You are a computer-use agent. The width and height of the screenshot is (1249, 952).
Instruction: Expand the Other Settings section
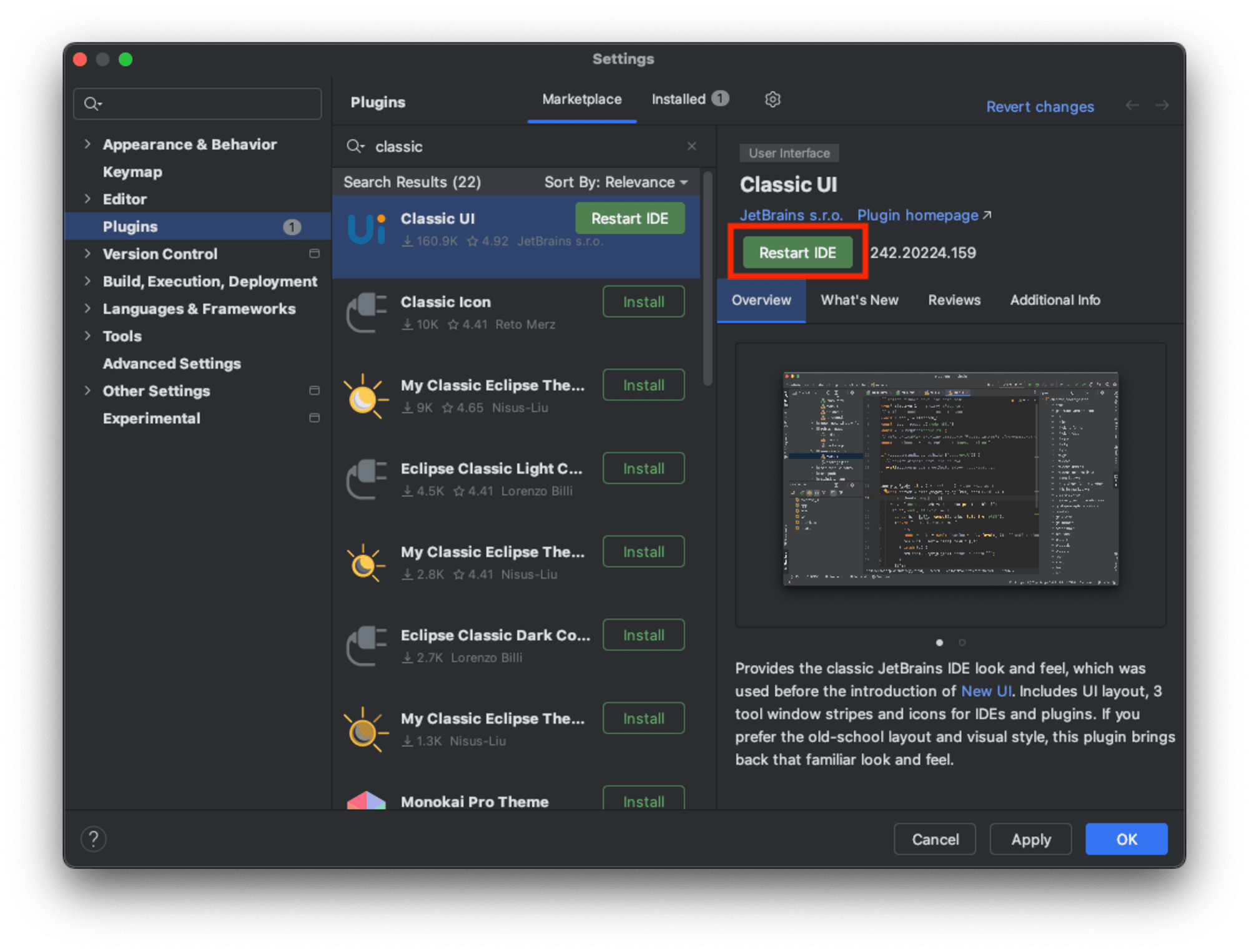87,390
